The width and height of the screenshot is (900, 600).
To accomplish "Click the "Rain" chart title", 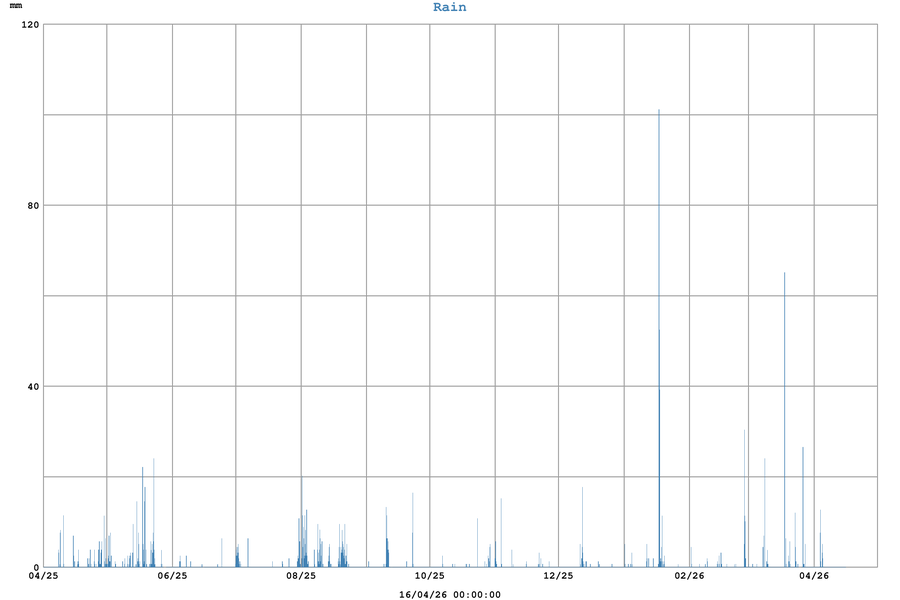I will click(449, 7).
